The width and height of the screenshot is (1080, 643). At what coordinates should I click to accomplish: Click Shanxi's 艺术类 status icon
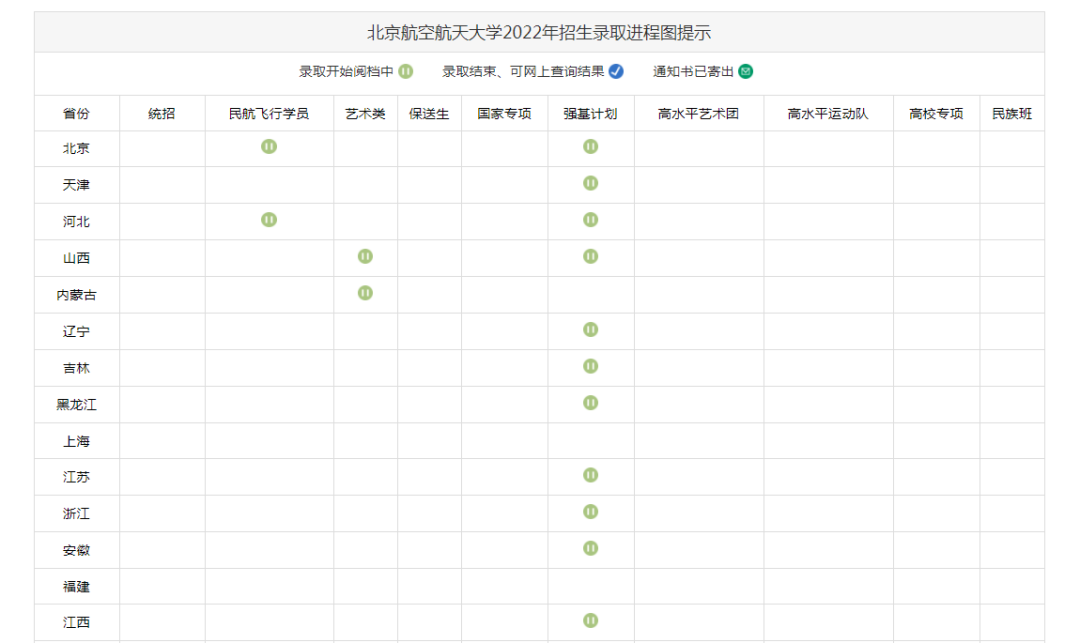pos(365,256)
